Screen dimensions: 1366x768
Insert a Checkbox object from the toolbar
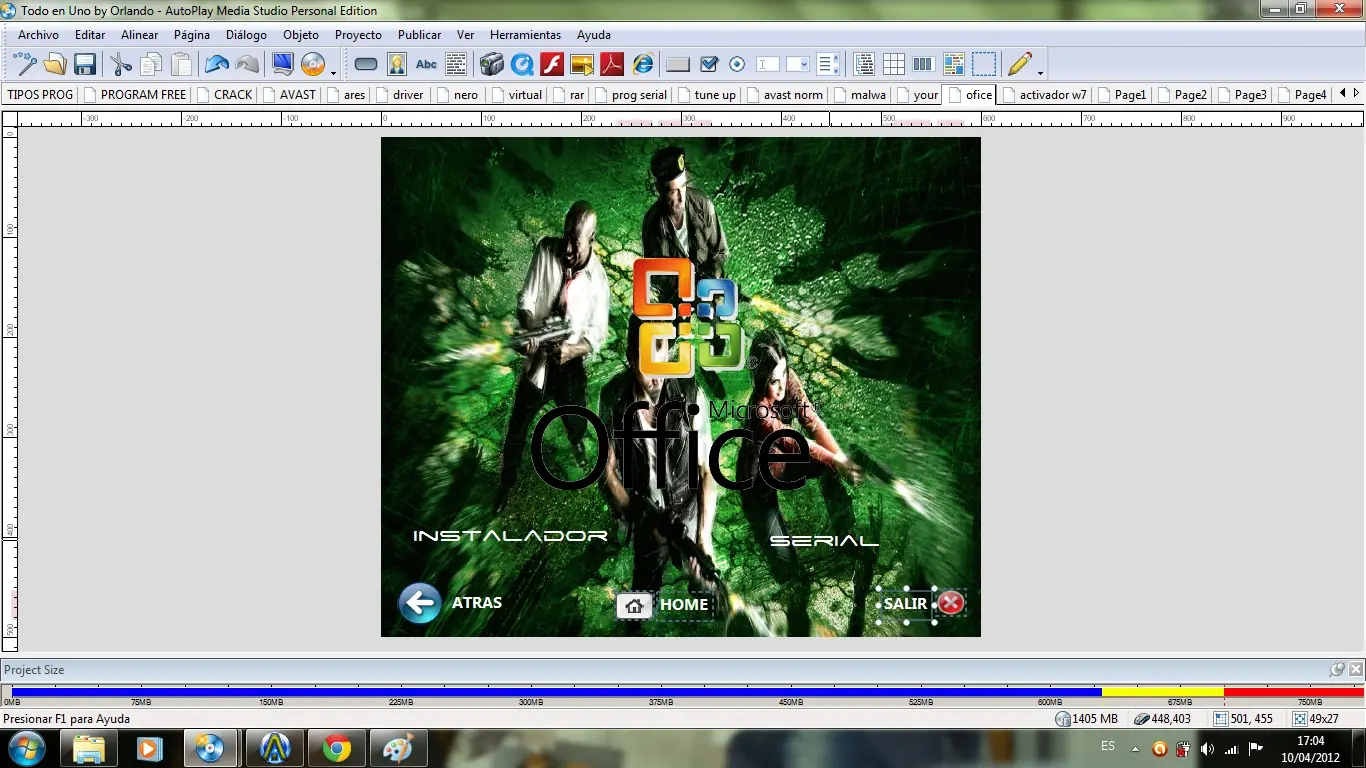point(709,64)
